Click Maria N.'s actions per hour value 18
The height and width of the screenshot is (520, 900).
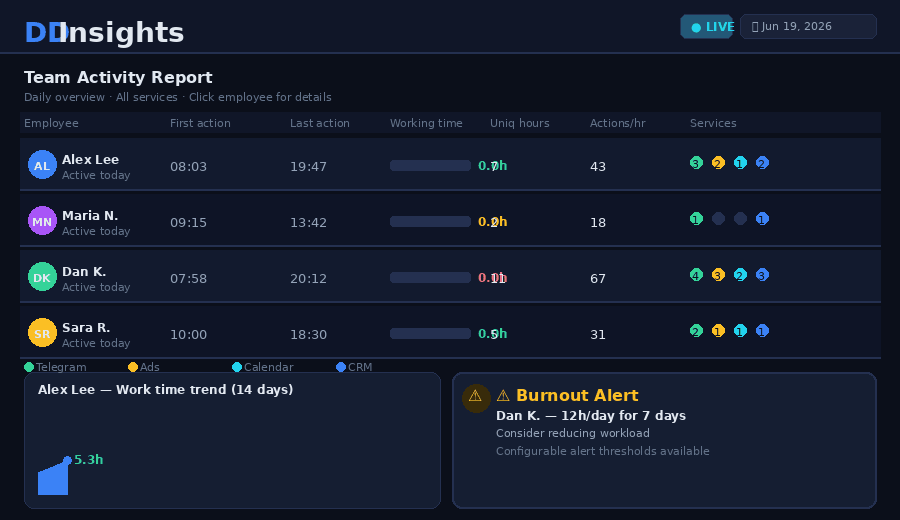coord(598,223)
